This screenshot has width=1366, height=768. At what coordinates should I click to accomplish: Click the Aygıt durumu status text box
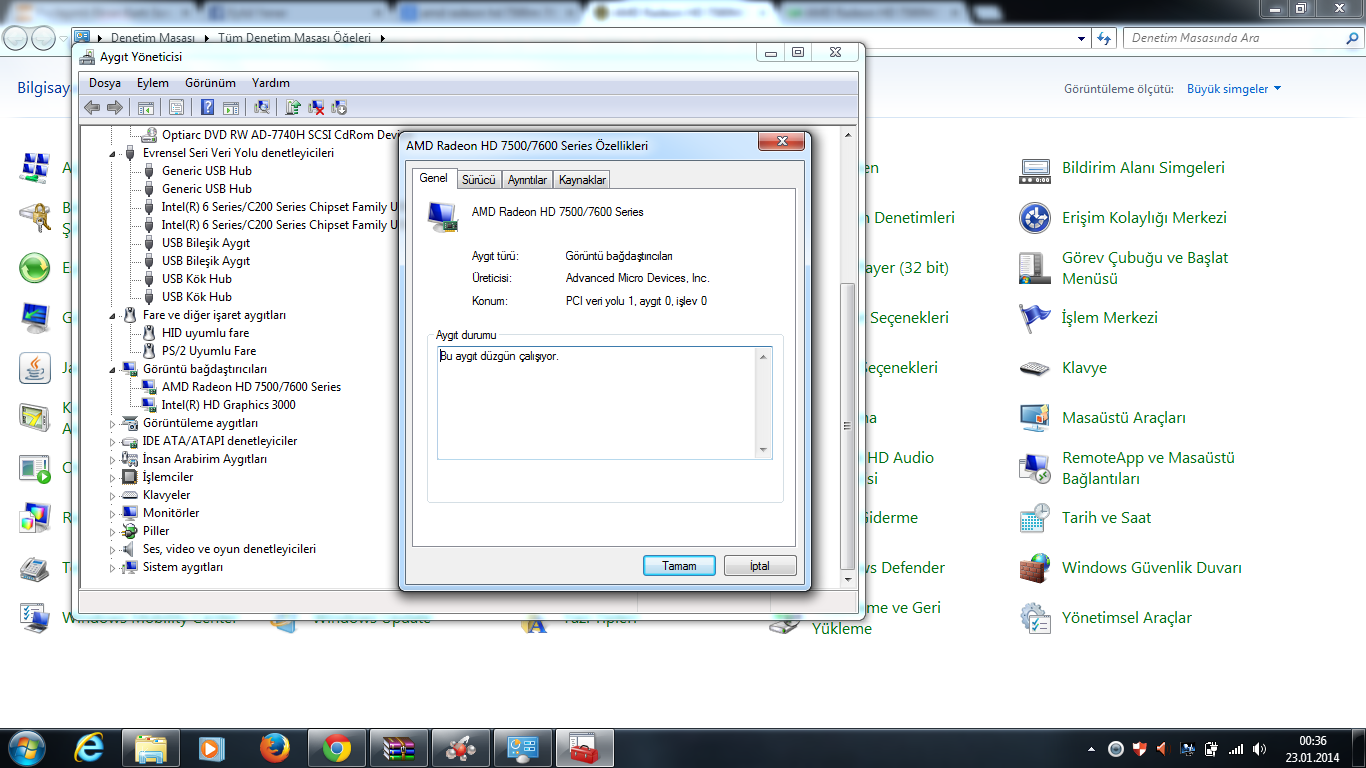pyautogui.click(x=604, y=403)
